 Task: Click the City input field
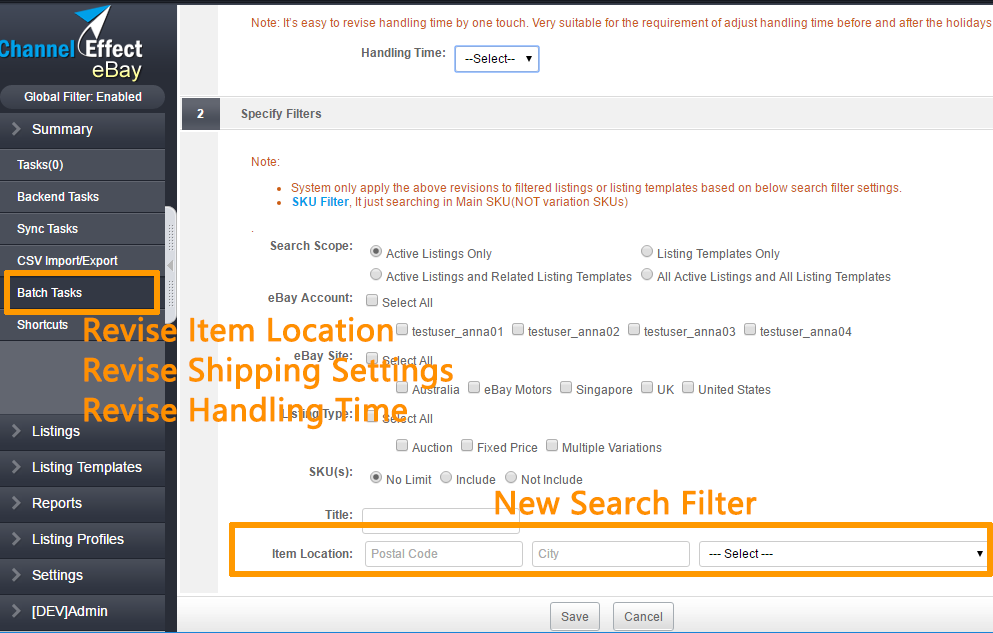coord(611,554)
